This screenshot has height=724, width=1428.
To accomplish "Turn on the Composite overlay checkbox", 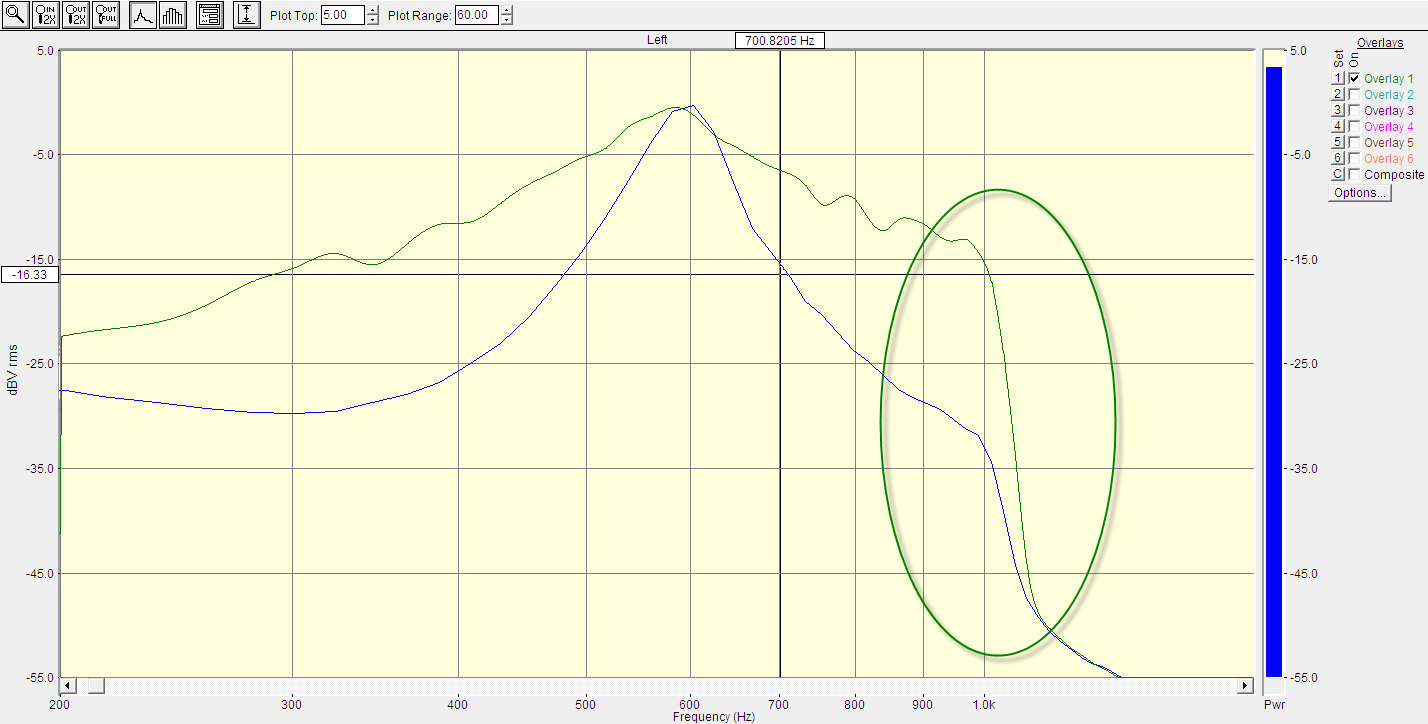I will [x=1354, y=175].
